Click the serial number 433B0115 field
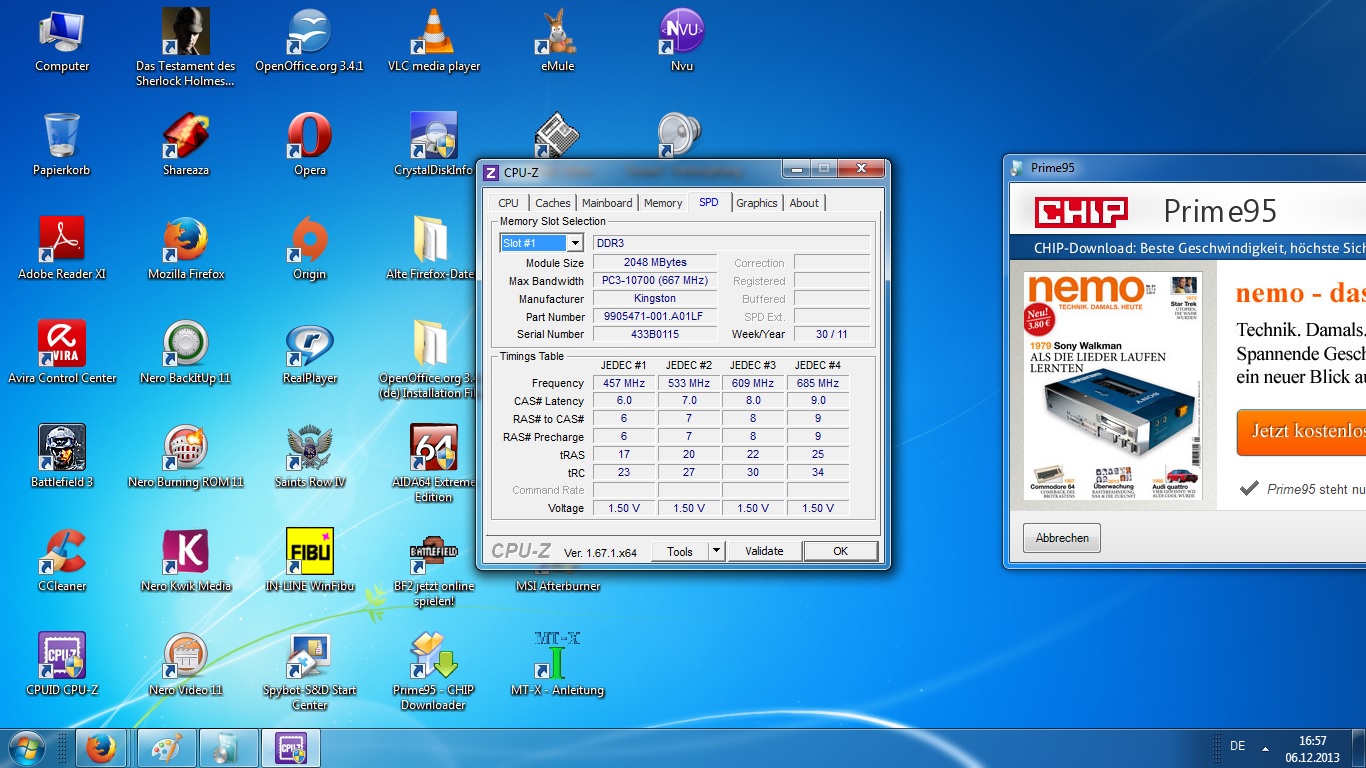 655,334
